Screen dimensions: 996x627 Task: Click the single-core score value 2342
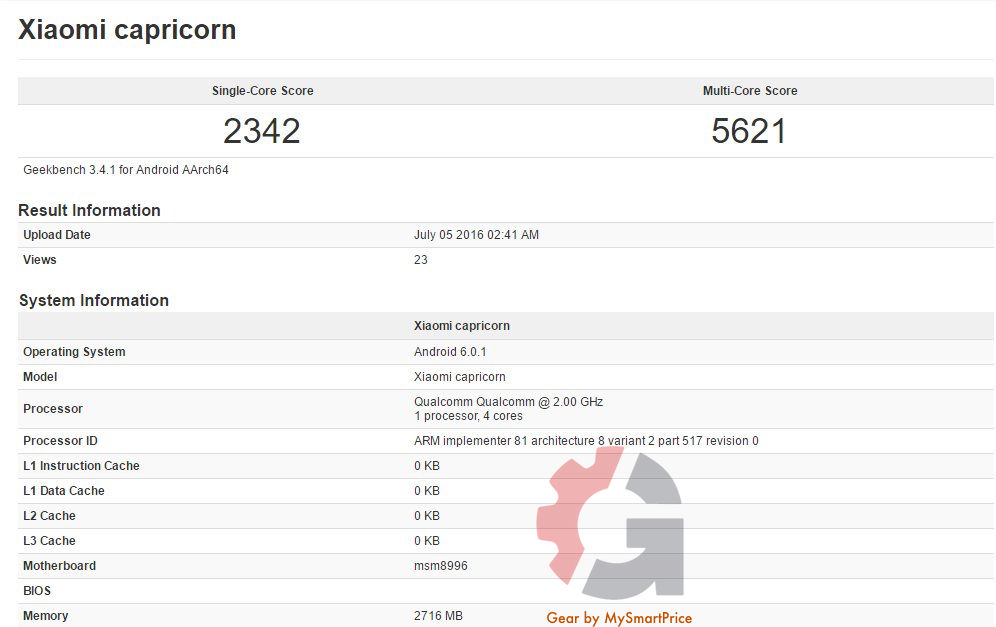[x=262, y=131]
